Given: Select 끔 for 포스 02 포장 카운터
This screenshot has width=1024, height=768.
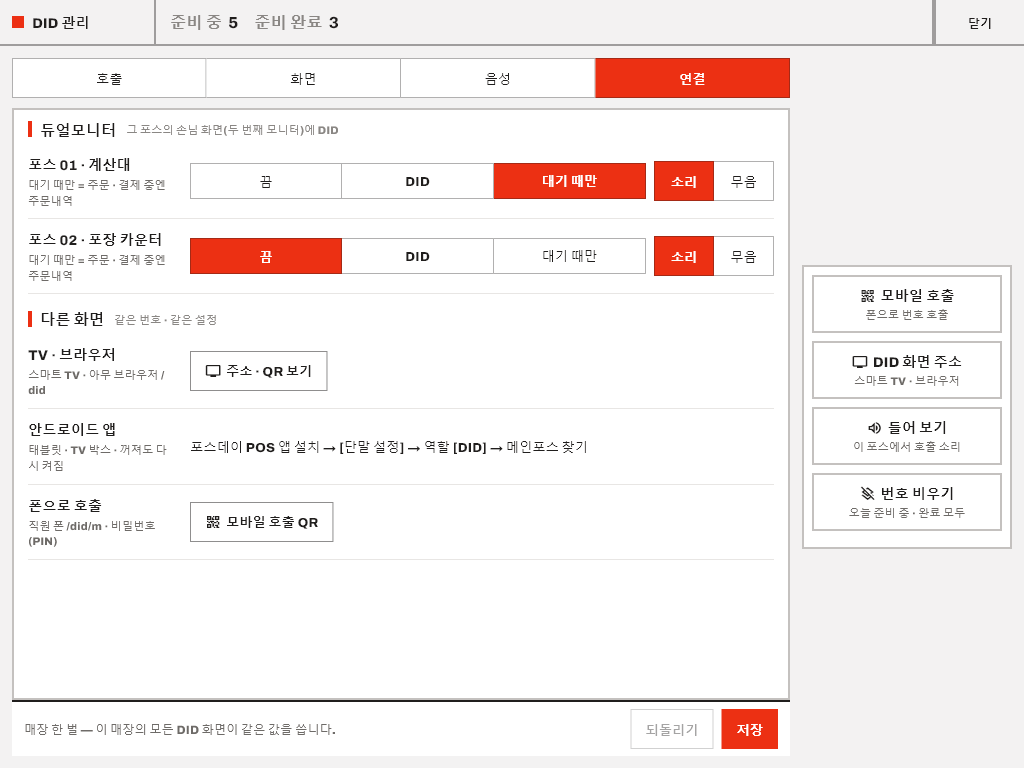Looking at the screenshot, I should tap(266, 256).
